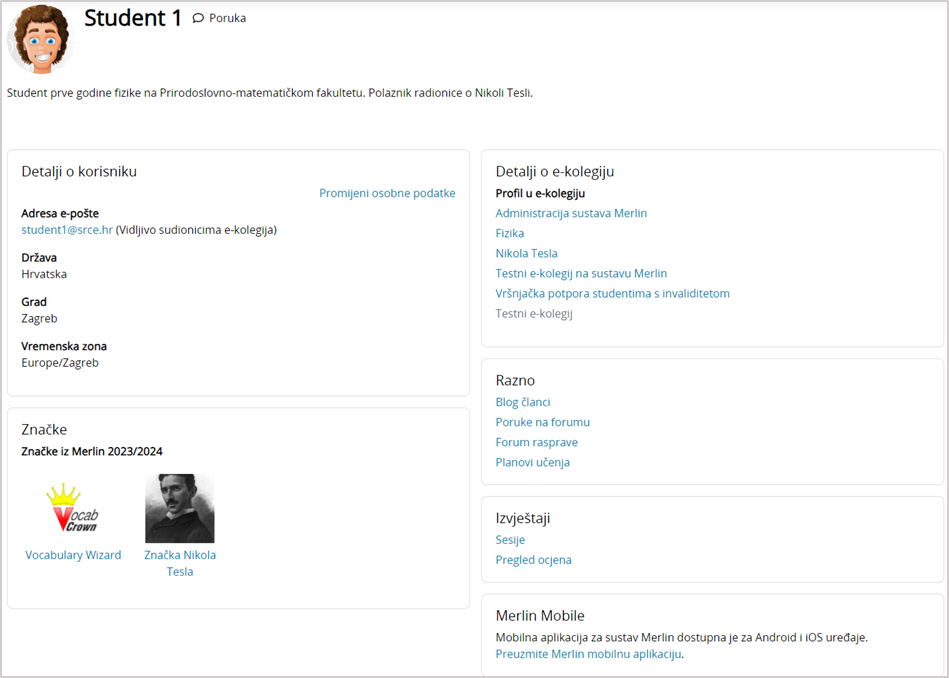This screenshot has height=678, width=949.
Task: Open Blog članci under Razno
Action: (x=523, y=402)
